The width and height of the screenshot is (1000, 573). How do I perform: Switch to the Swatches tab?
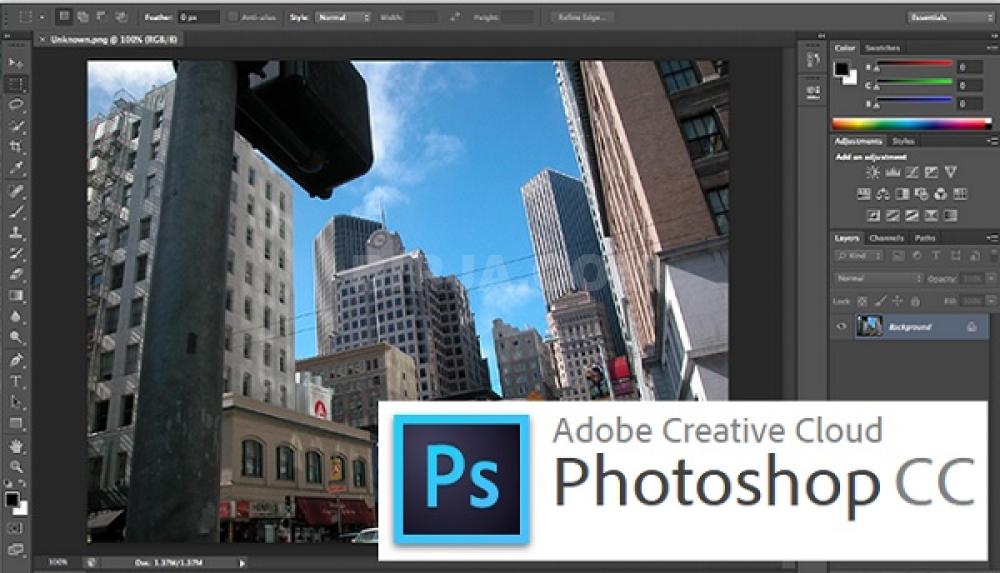point(882,48)
